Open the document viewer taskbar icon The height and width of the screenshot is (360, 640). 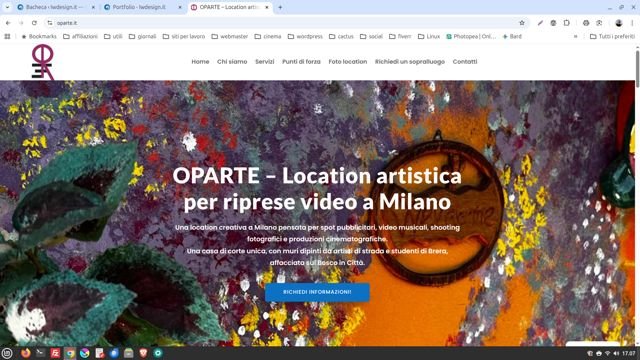(100, 353)
